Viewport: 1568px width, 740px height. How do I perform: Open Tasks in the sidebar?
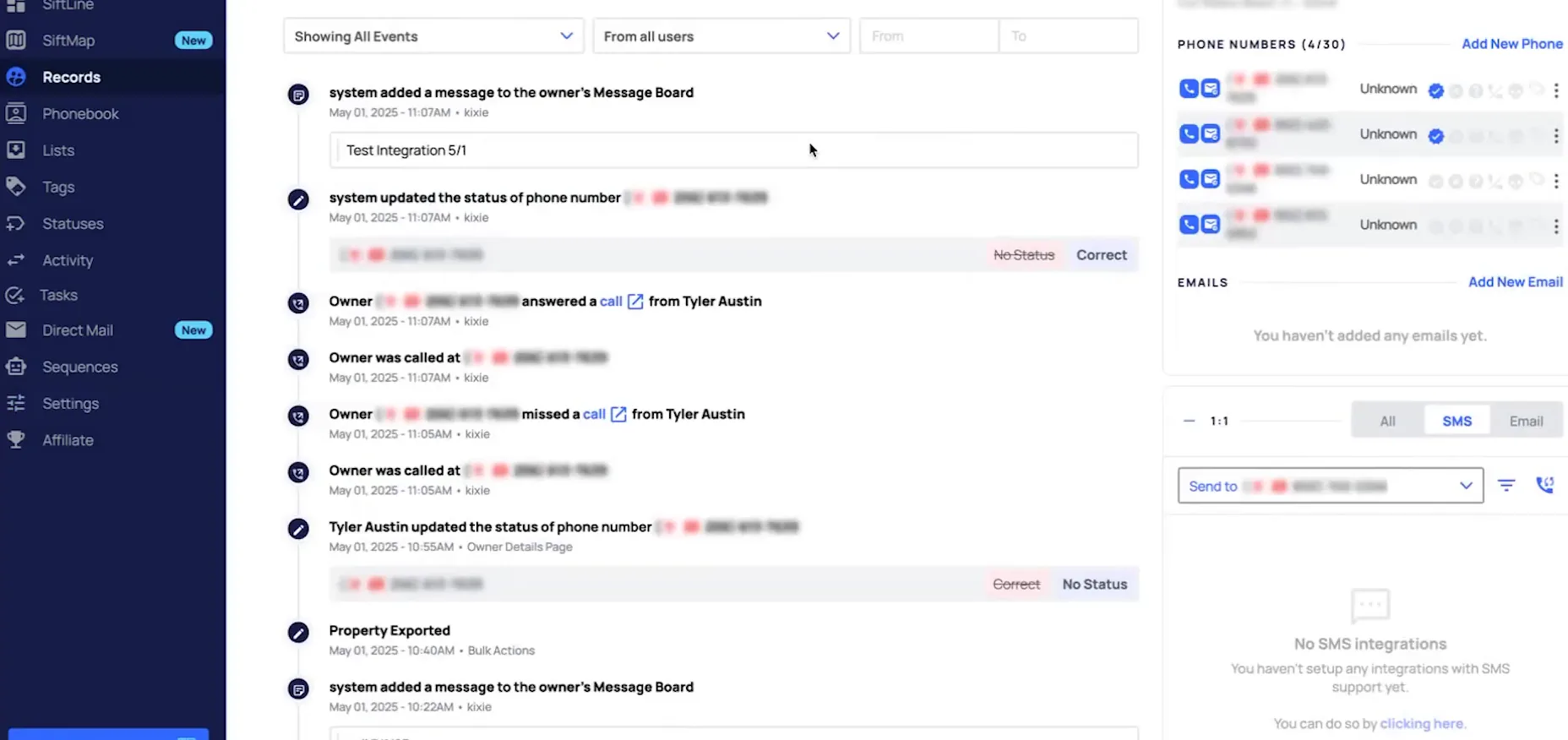click(x=58, y=295)
